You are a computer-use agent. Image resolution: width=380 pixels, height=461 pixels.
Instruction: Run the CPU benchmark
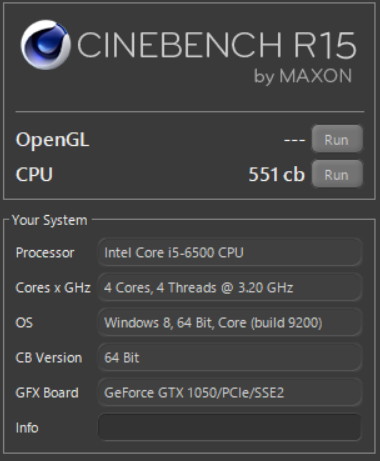point(337,174)
